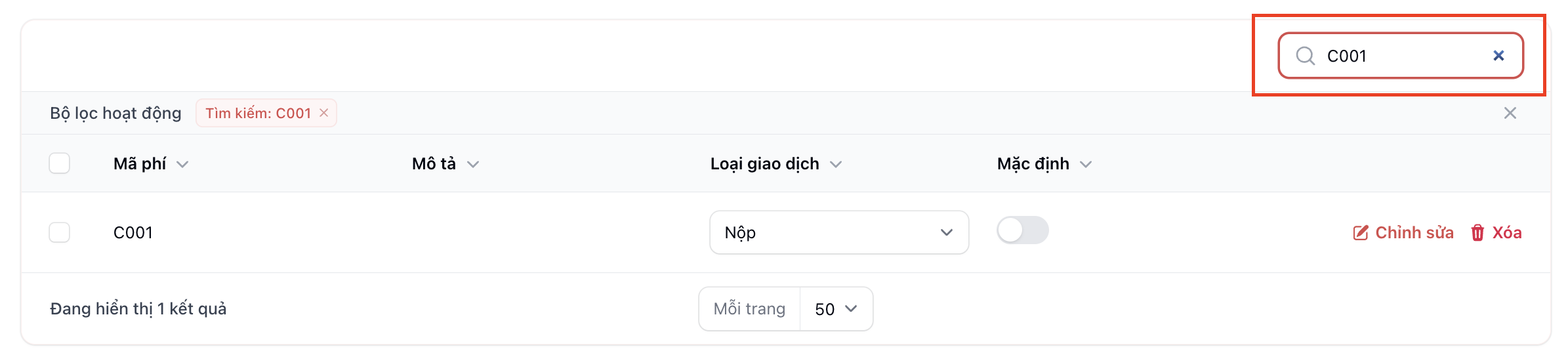Open the 'Nộp' transaction type dropdown
1568x361 pixels.
[838, 232]
